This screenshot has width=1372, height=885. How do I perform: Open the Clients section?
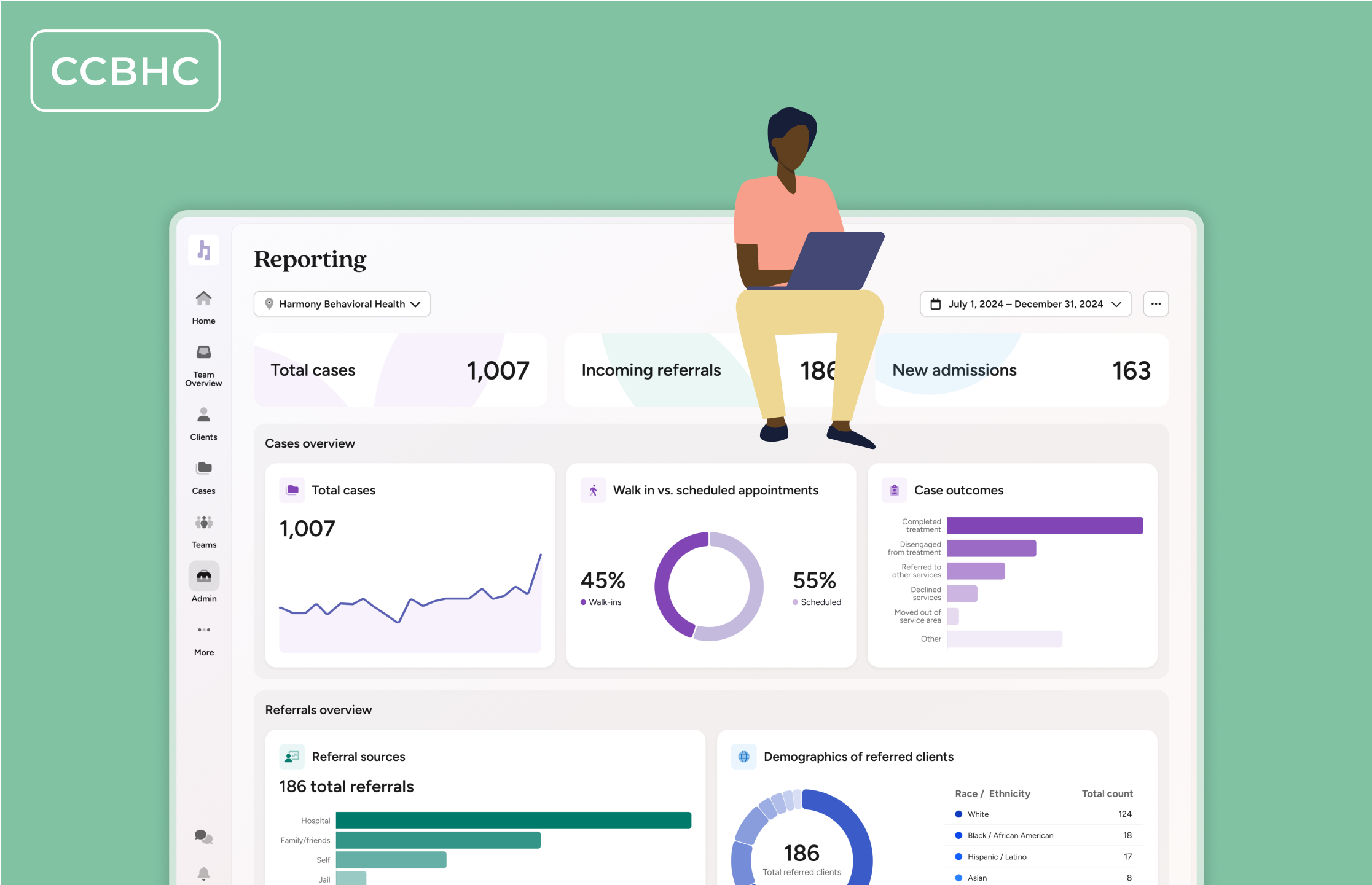tap(203, 424)
